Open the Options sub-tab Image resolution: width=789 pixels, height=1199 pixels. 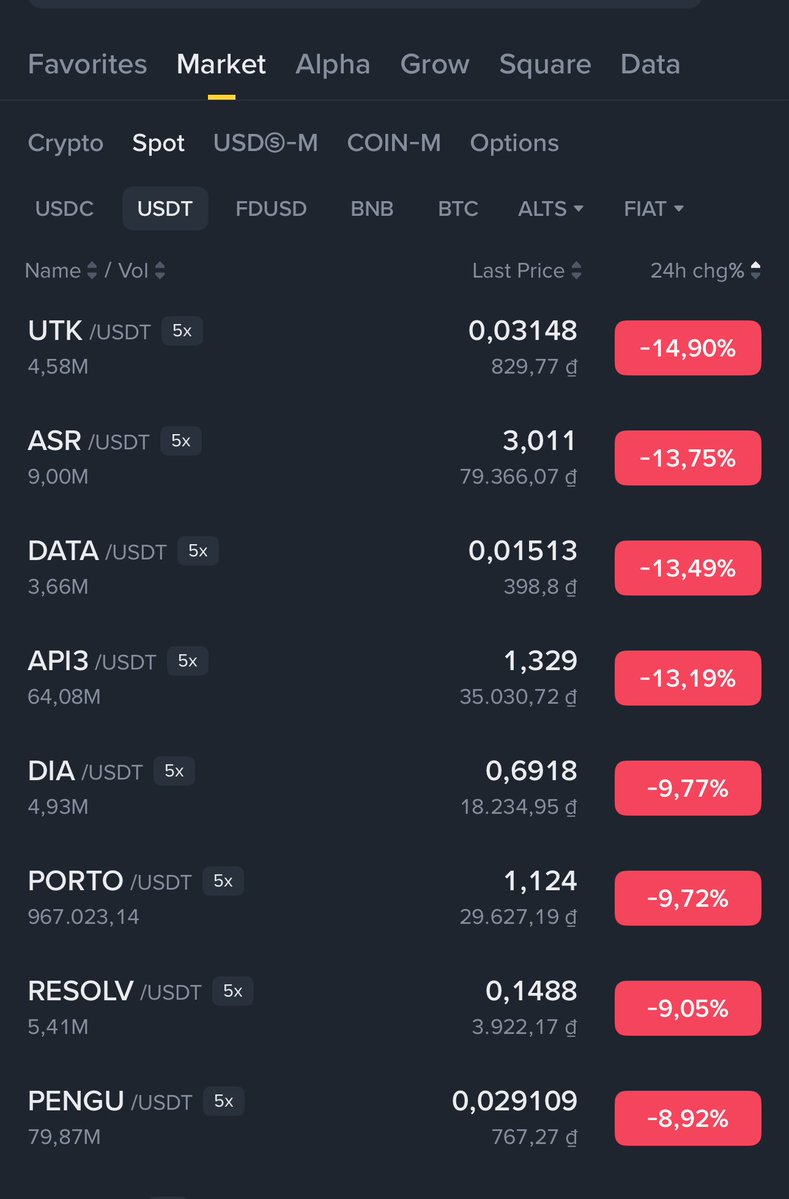click(514, 143)
